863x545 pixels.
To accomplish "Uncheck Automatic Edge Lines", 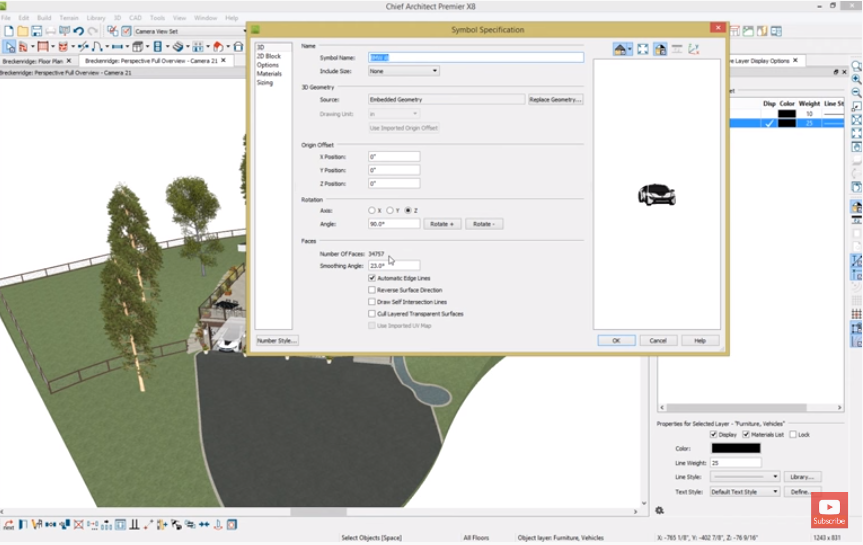I will (372, 278).
